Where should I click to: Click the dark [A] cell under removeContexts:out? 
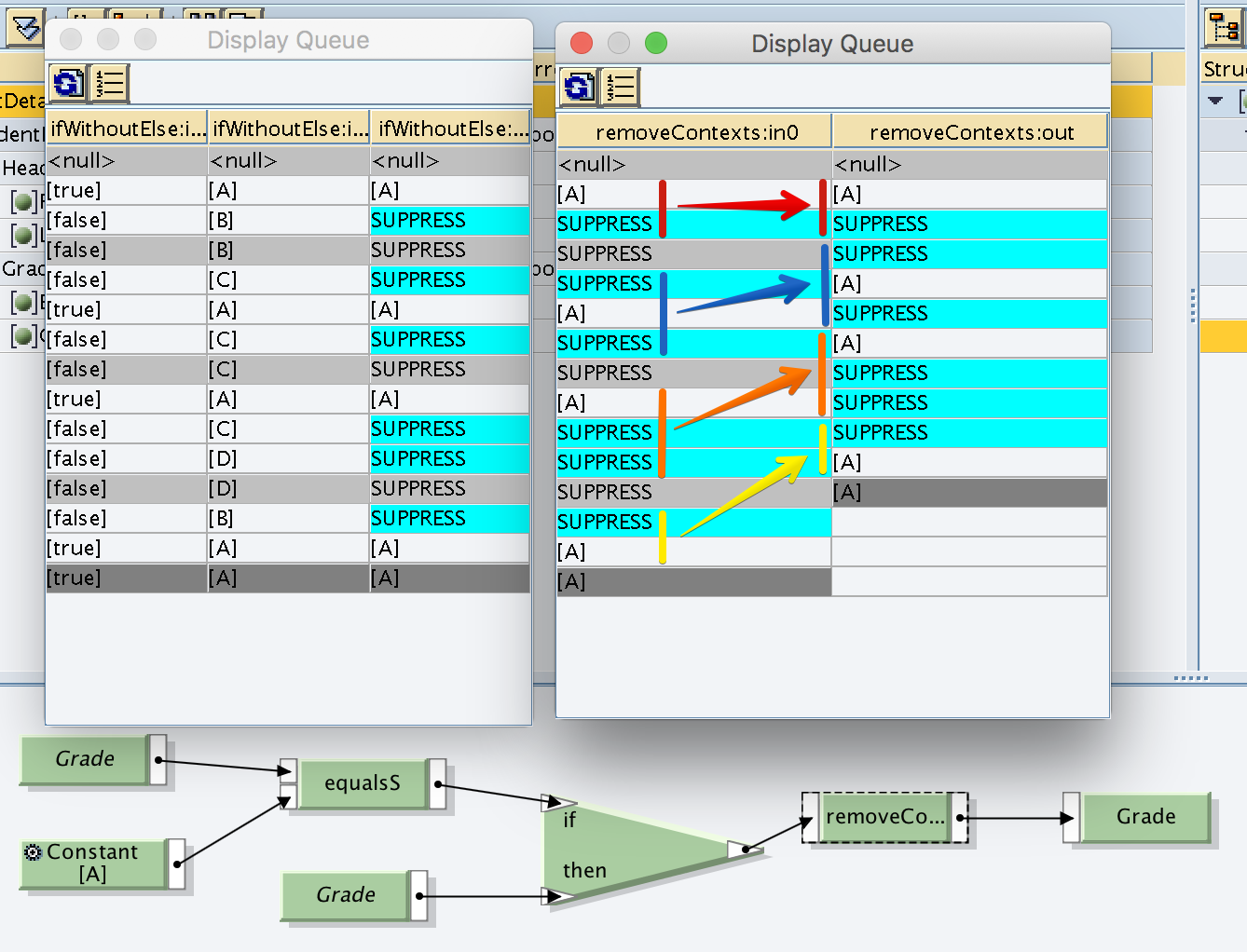(969, 493)
